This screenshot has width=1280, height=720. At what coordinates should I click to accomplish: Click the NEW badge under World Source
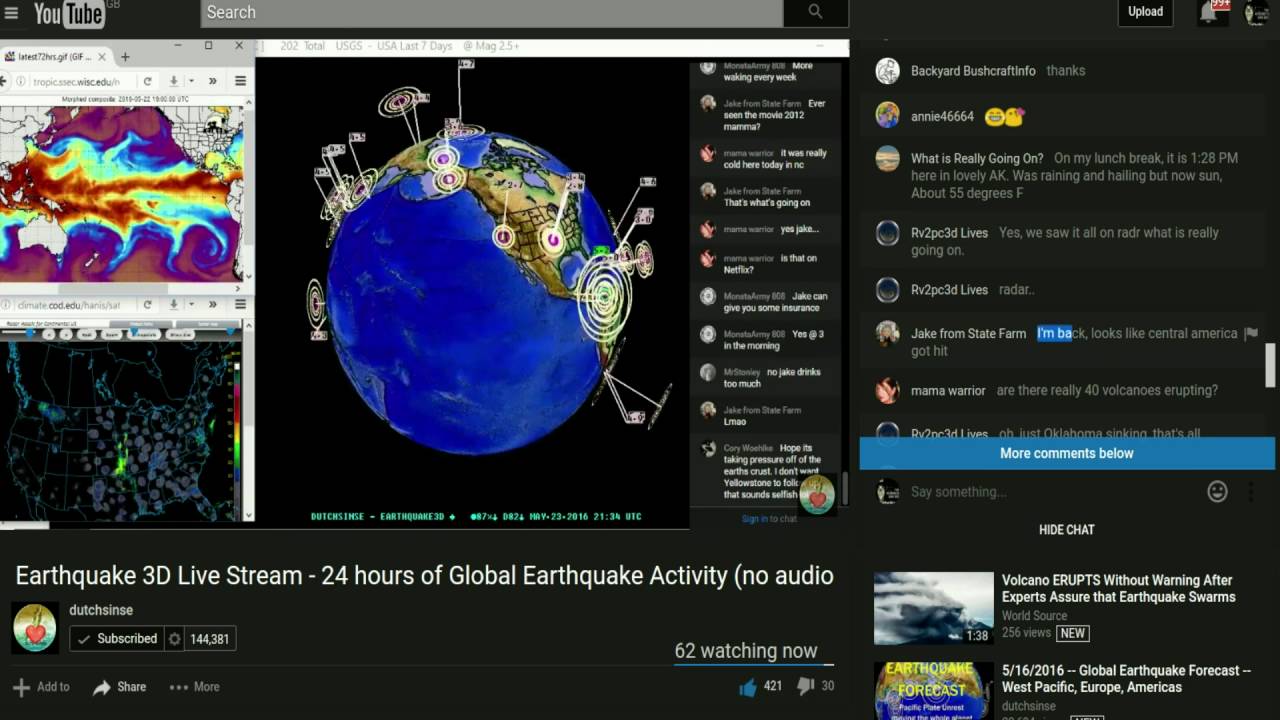[1073, 633]
